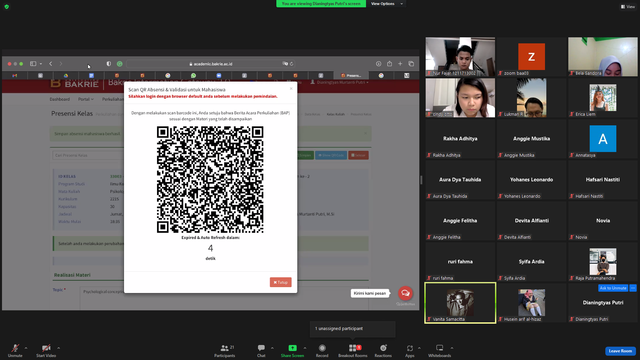Open the Chat panel

[261, 350]
